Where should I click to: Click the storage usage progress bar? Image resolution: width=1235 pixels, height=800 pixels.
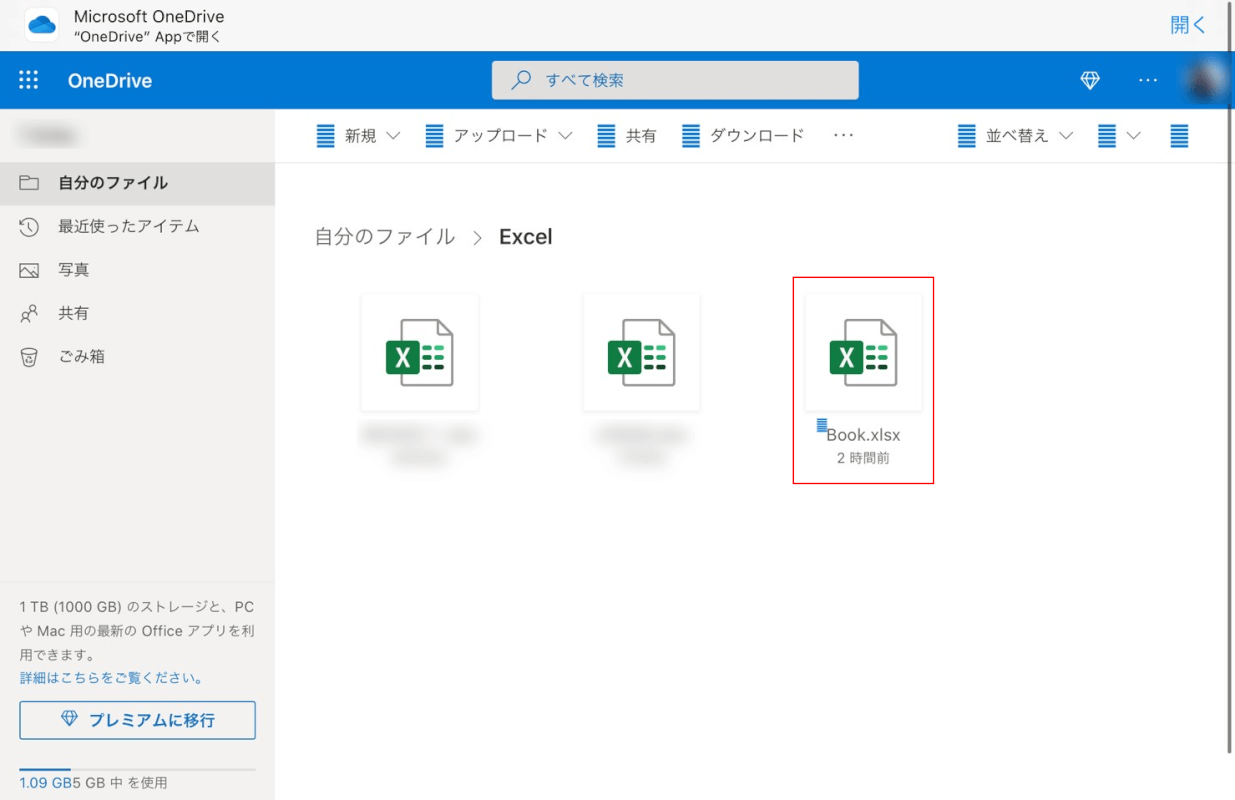tap(137, 769)
